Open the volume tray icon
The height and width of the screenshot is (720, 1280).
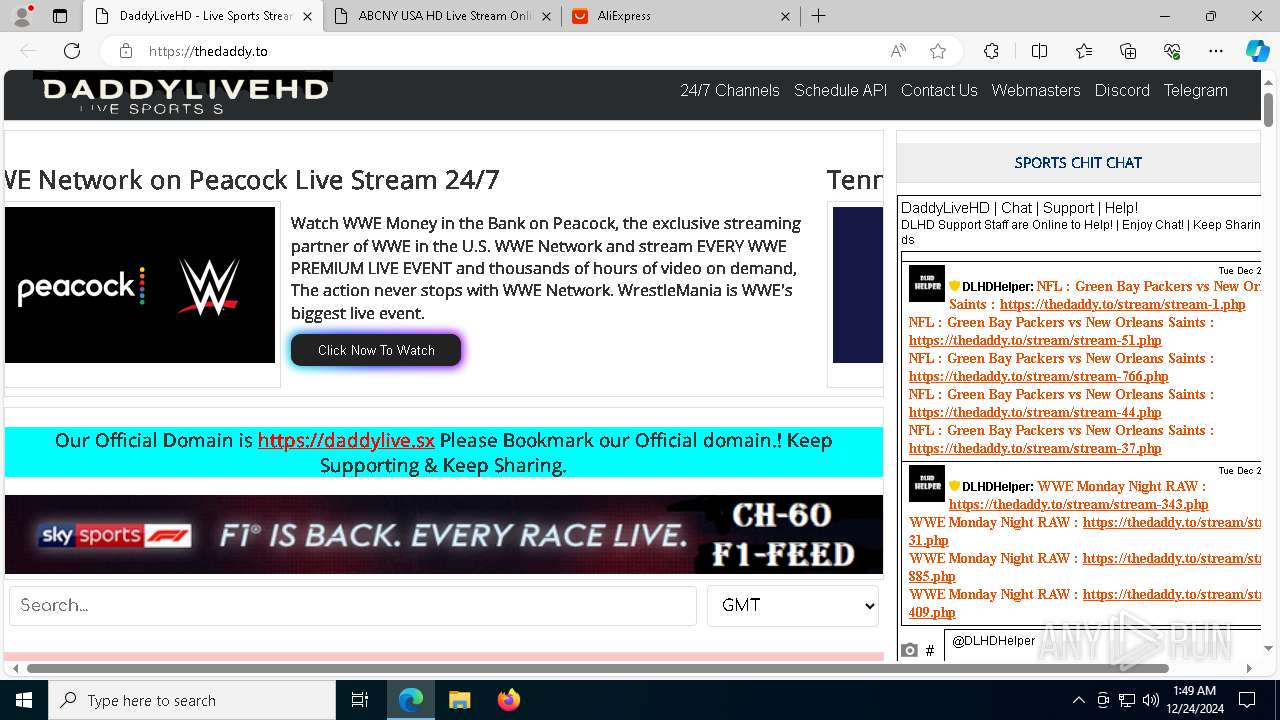click(1151, 700)
